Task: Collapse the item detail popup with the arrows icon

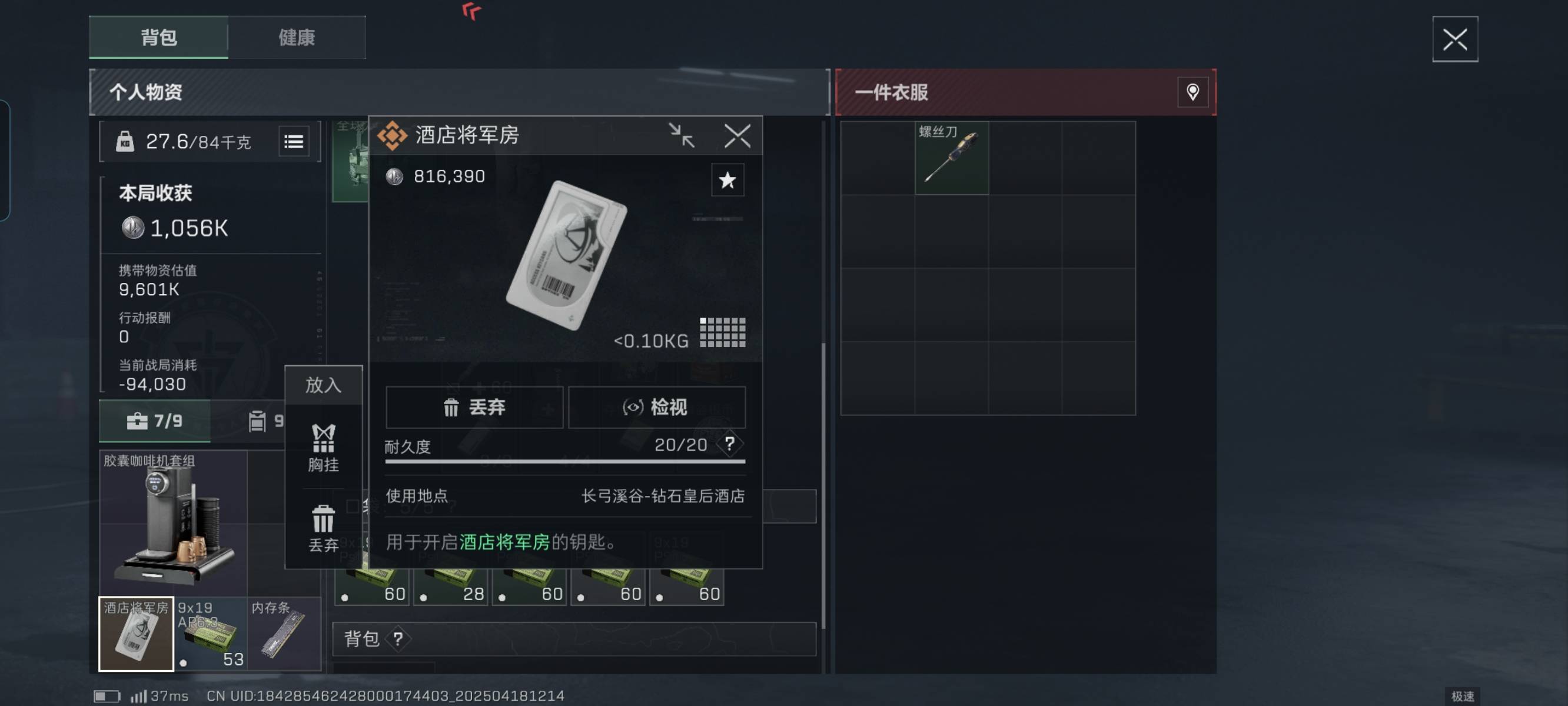Action: (681, 135)
